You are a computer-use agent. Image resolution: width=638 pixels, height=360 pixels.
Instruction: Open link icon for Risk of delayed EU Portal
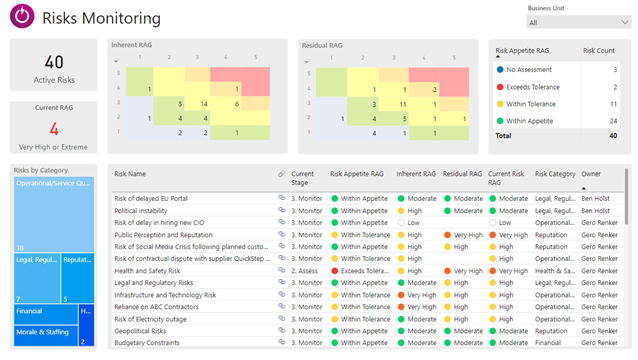pos(282,198)
